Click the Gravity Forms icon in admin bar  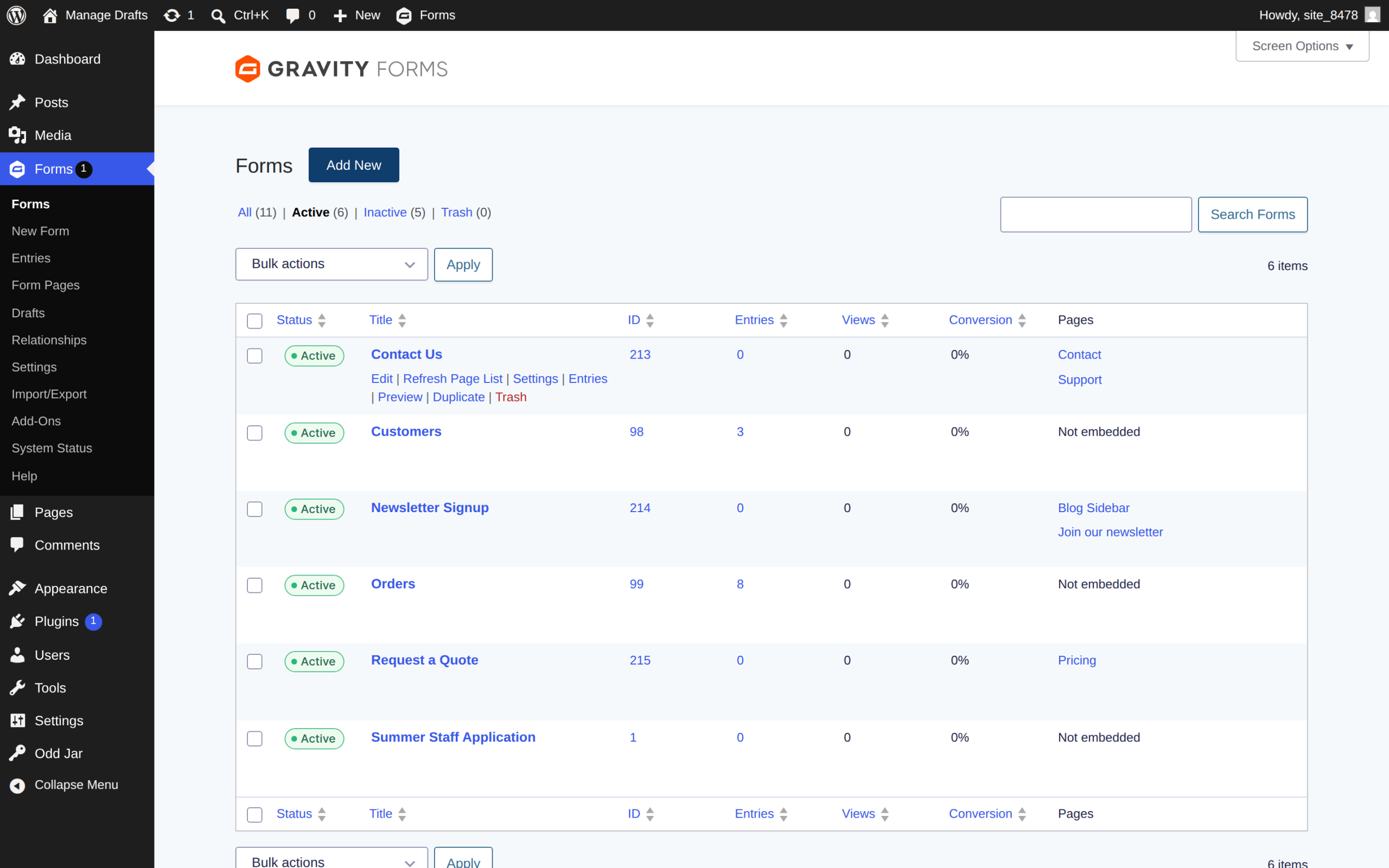coord(404,16)
